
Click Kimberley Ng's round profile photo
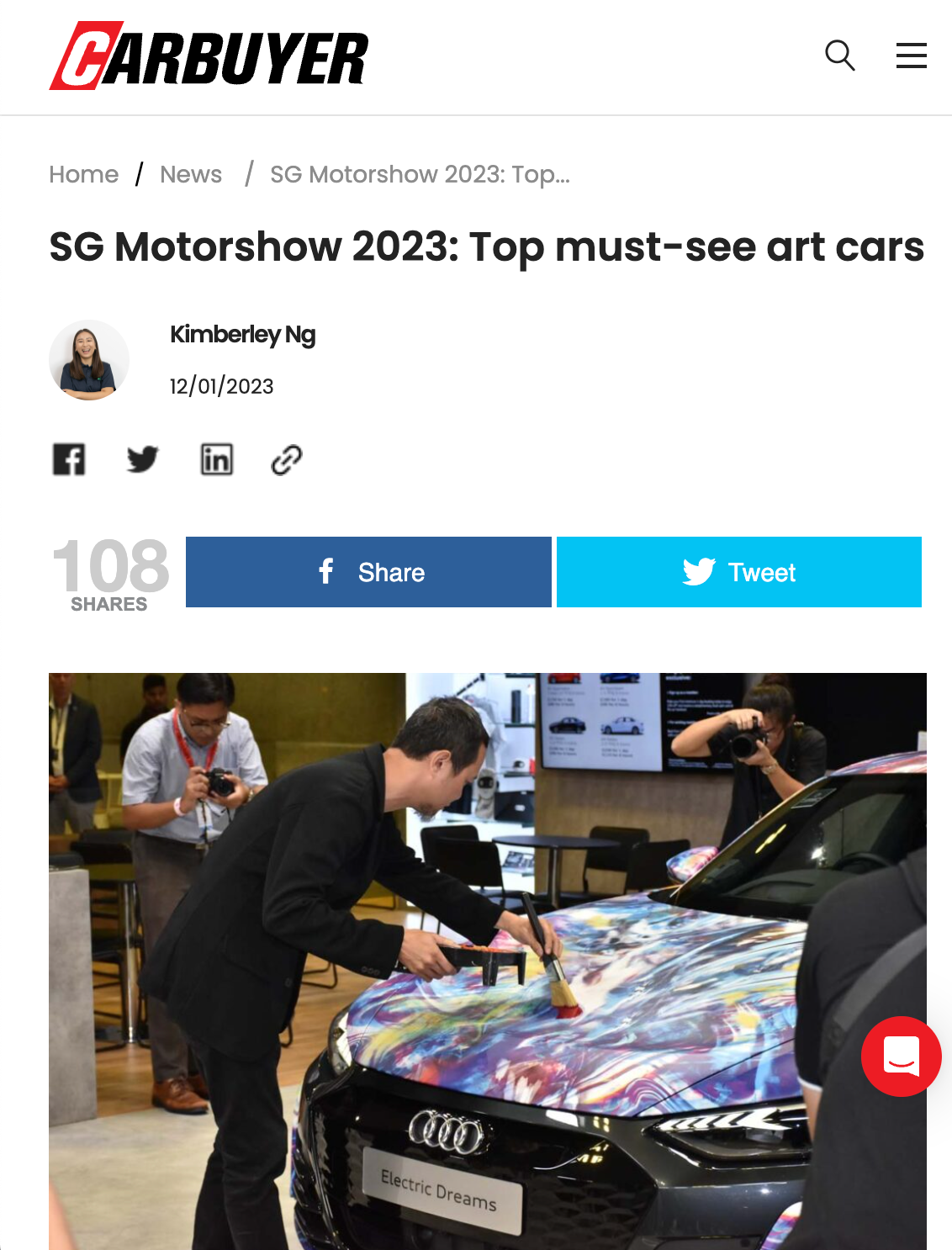(89, 360)
